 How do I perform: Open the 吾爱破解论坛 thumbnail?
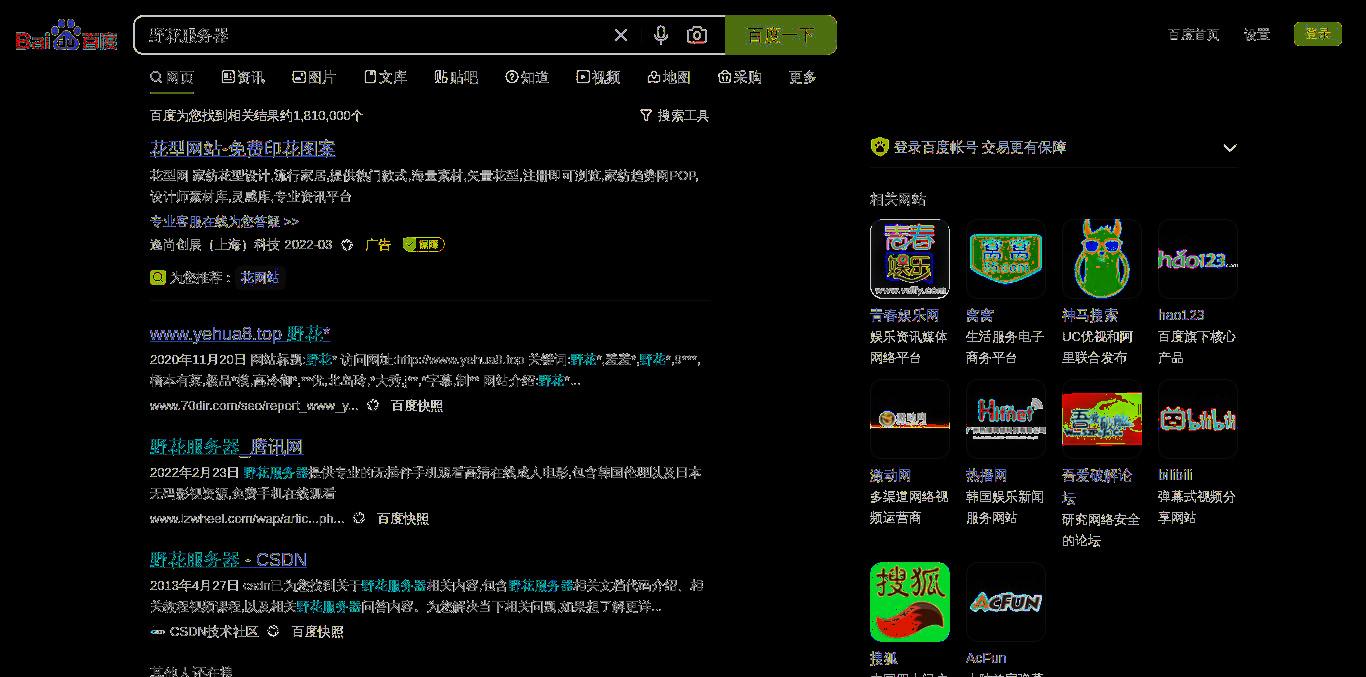[x=1102, y=419]
